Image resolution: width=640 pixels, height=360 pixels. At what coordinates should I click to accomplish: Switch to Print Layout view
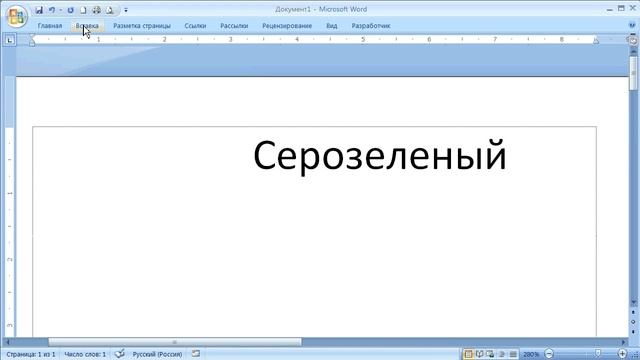pyautogui.click(x=469, y=354)
